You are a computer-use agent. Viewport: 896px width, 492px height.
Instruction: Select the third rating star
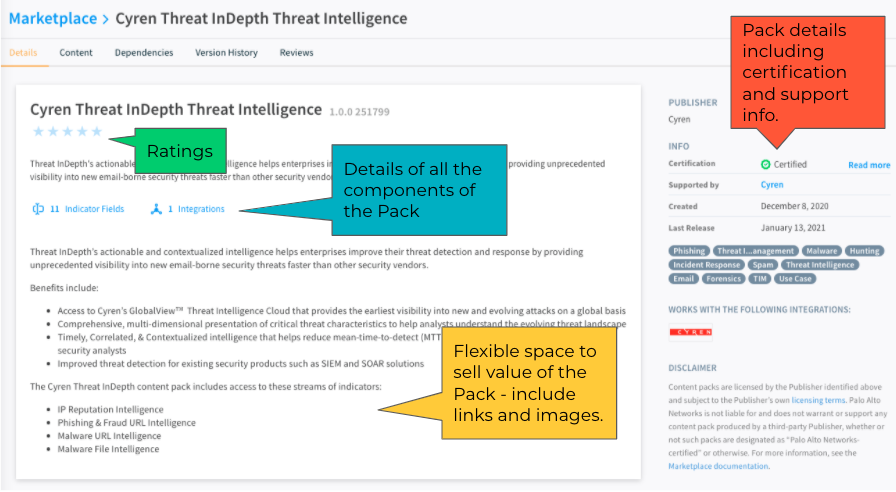pyautogui.click(x=68, y=131)
